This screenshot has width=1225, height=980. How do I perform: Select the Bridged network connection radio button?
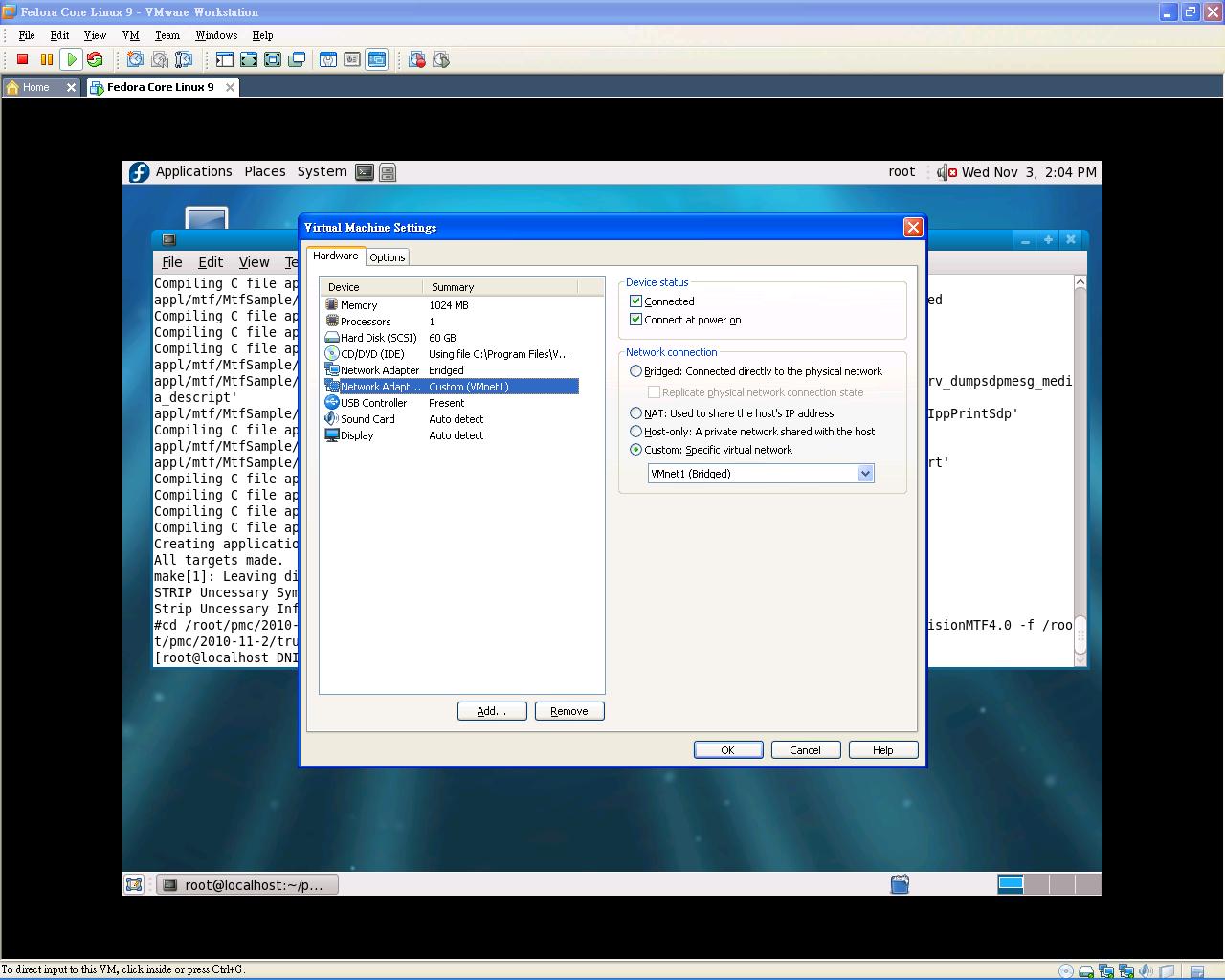pyautogui.click(x=635, y=371)
